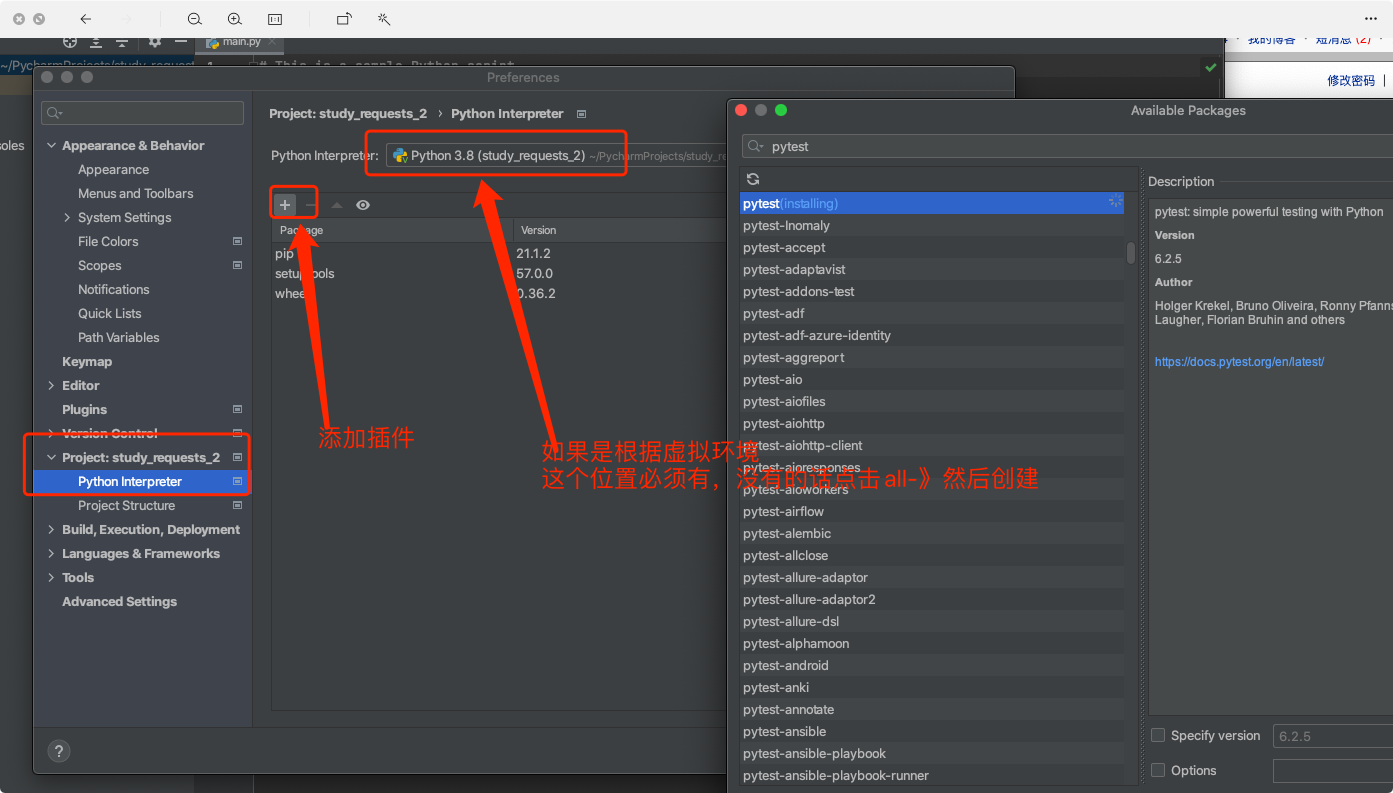Click the upgrade arrow icon above the package table

[x=337, y=205]
